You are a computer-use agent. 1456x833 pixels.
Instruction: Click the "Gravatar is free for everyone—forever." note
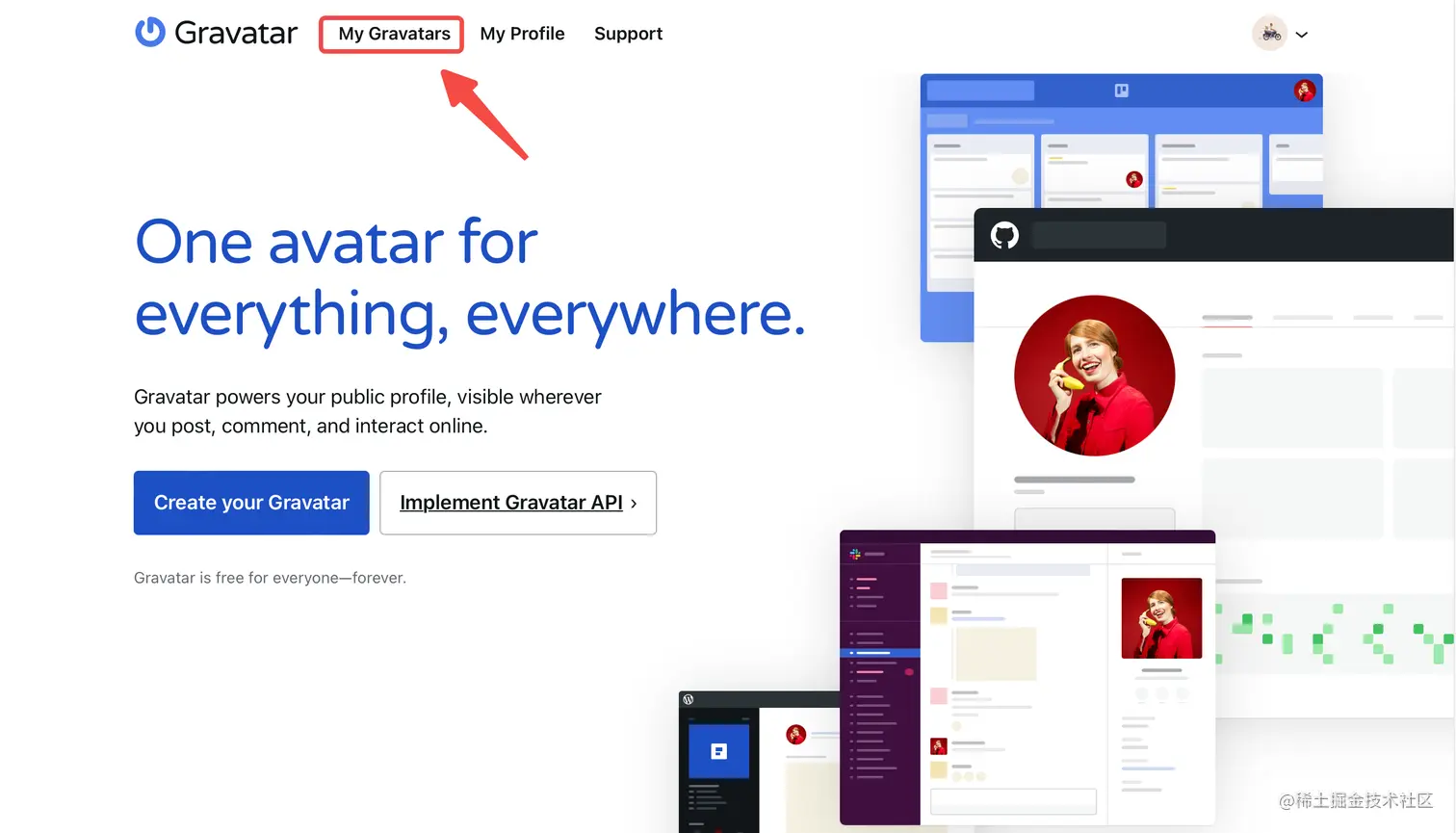[x=270, y=578]
